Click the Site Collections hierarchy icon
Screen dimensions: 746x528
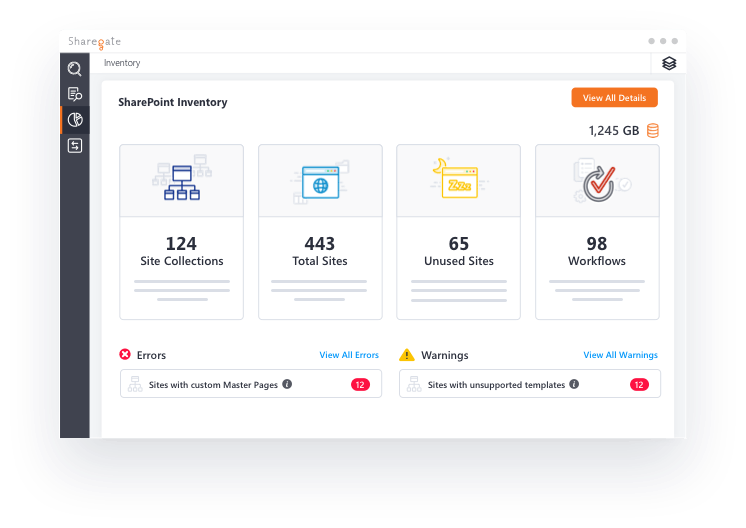(x=182, y=178)
